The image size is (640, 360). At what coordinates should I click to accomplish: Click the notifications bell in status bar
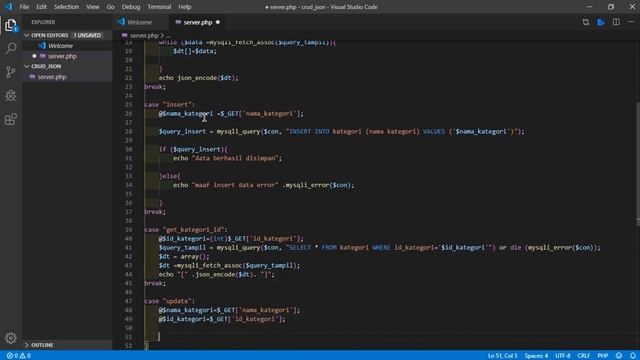pyautogui.click(x=633, y=356)
